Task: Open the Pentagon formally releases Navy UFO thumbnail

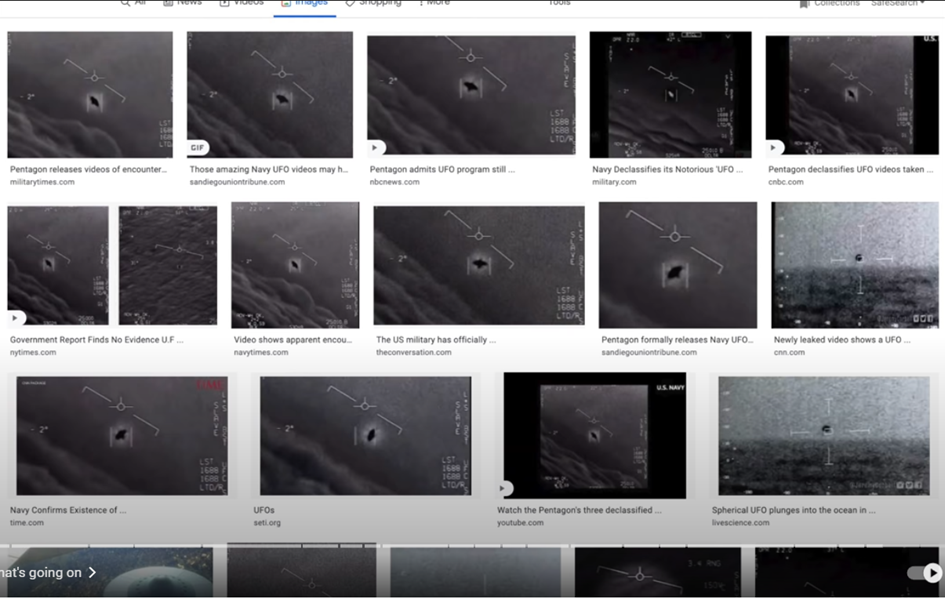Action: (x=677, y=265)
